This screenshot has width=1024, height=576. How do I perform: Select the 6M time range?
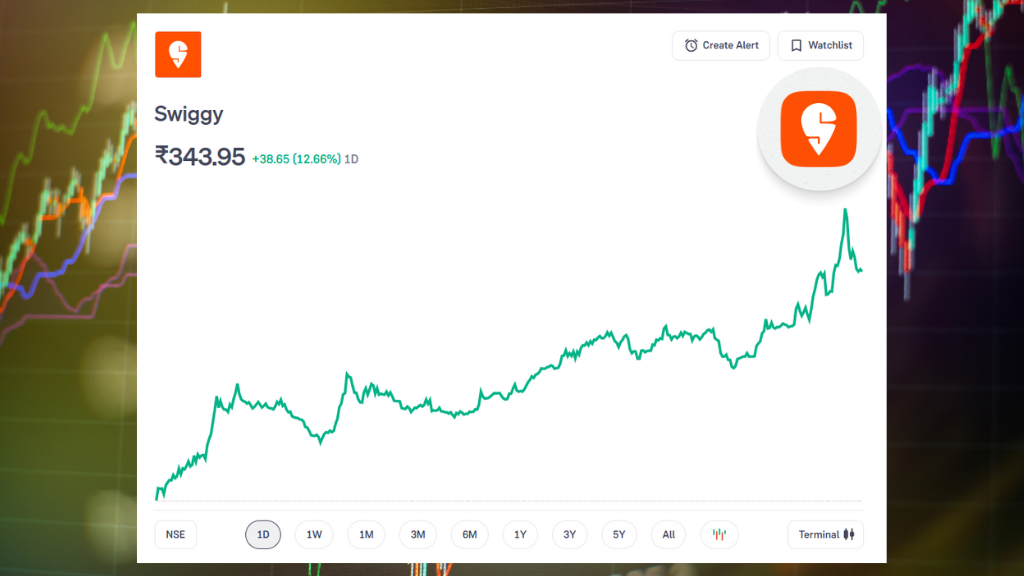click(x=470, y=535)
